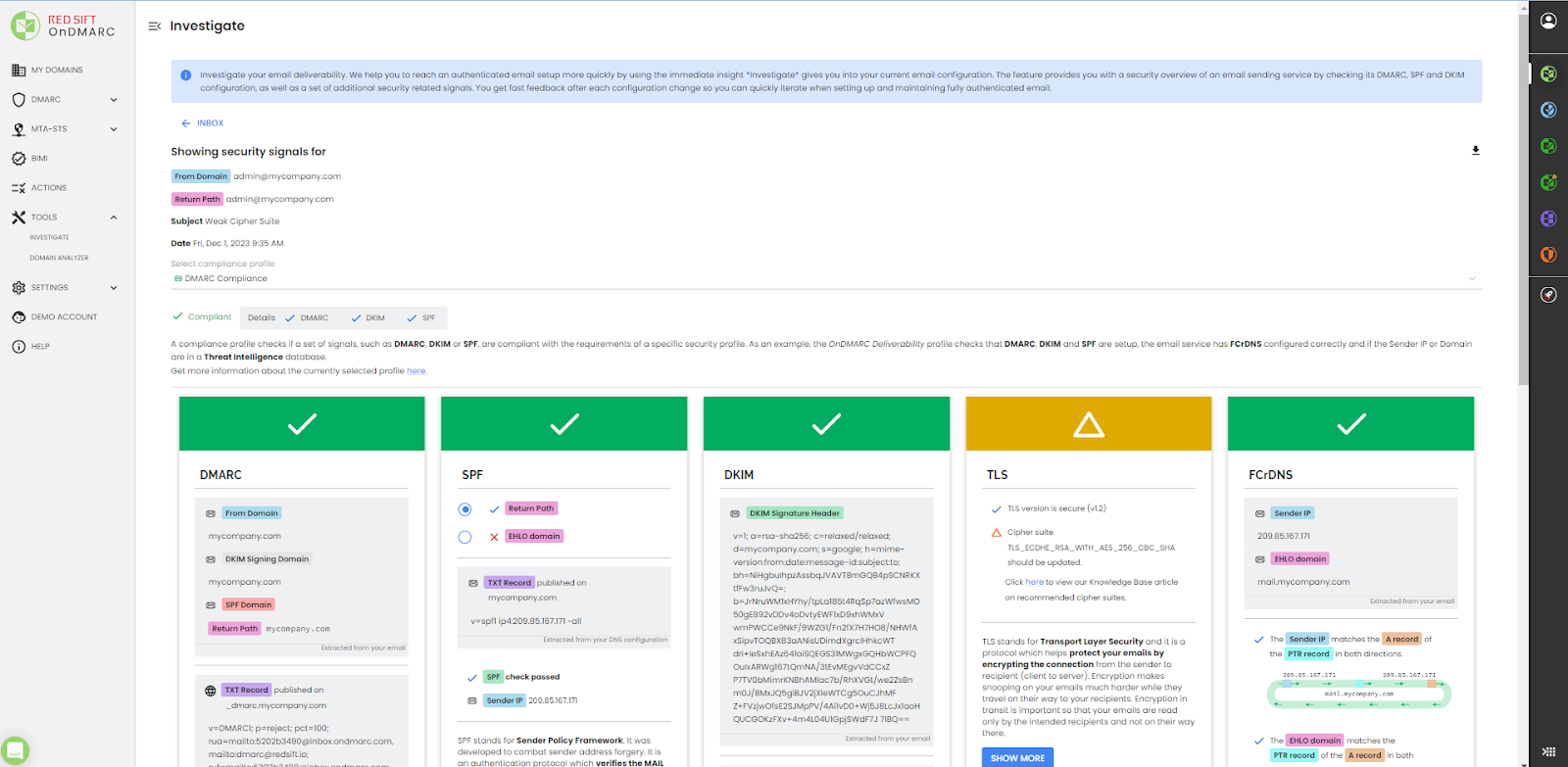Go to My Domains in the sidebar
This screenshot has height=767, width=1568.
(57, 71)
